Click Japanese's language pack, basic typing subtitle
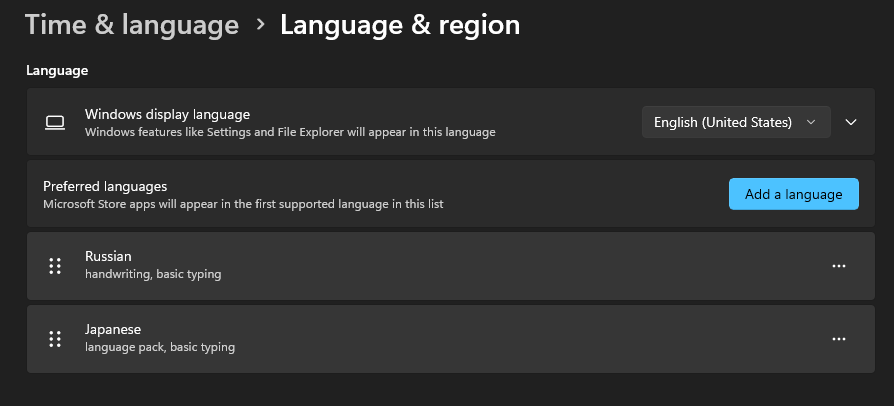The image size is (894, 406). tap(160, 347)
